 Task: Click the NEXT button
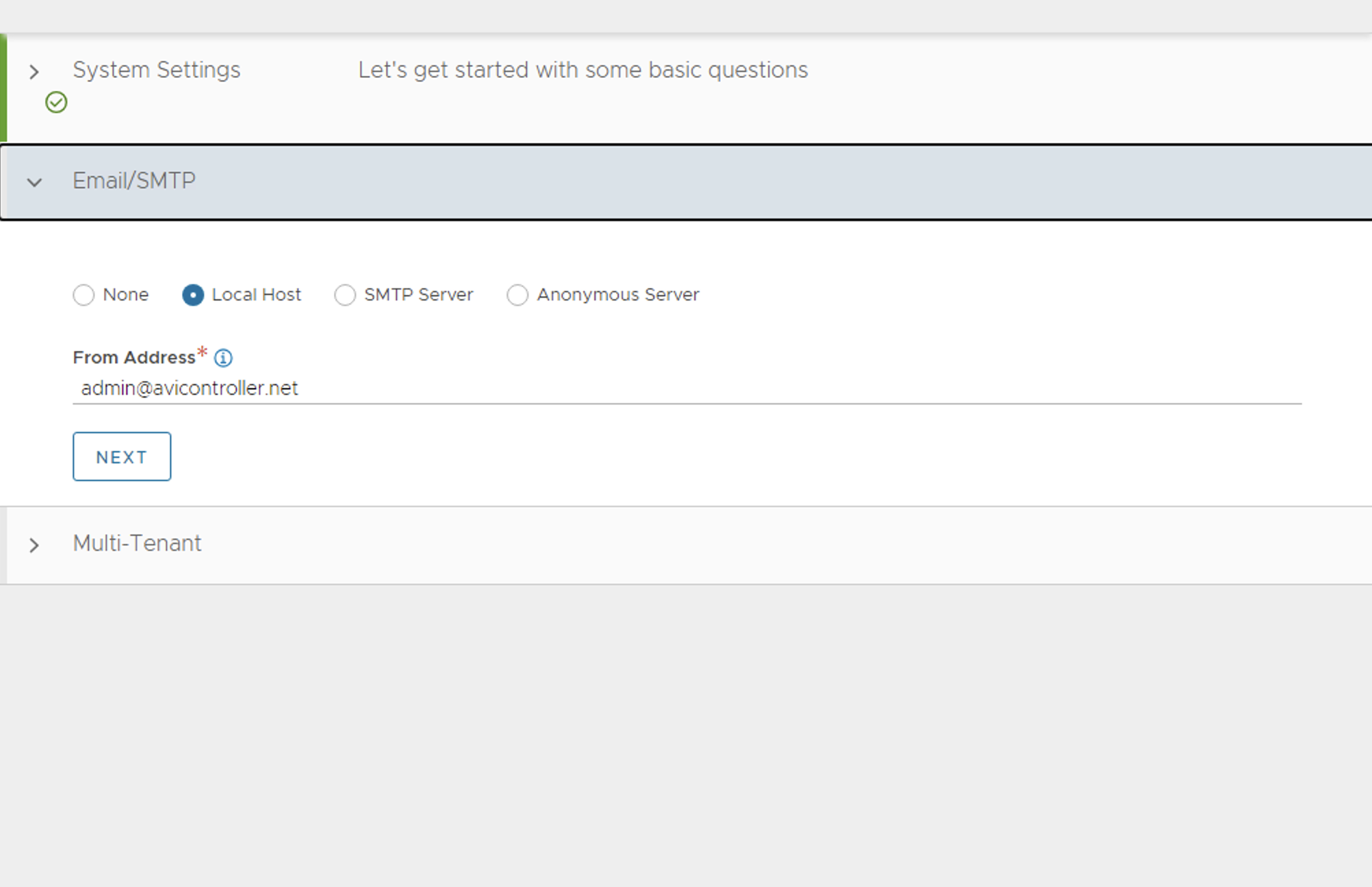click(122, 457)
